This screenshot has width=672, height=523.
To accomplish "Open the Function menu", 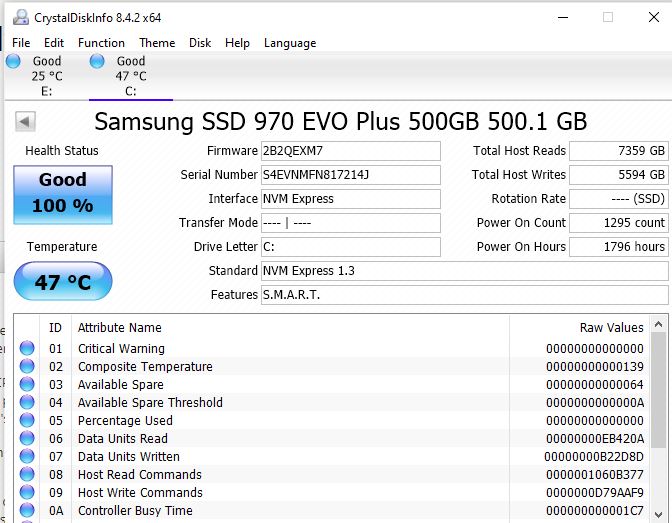I will tap(101, 43).
